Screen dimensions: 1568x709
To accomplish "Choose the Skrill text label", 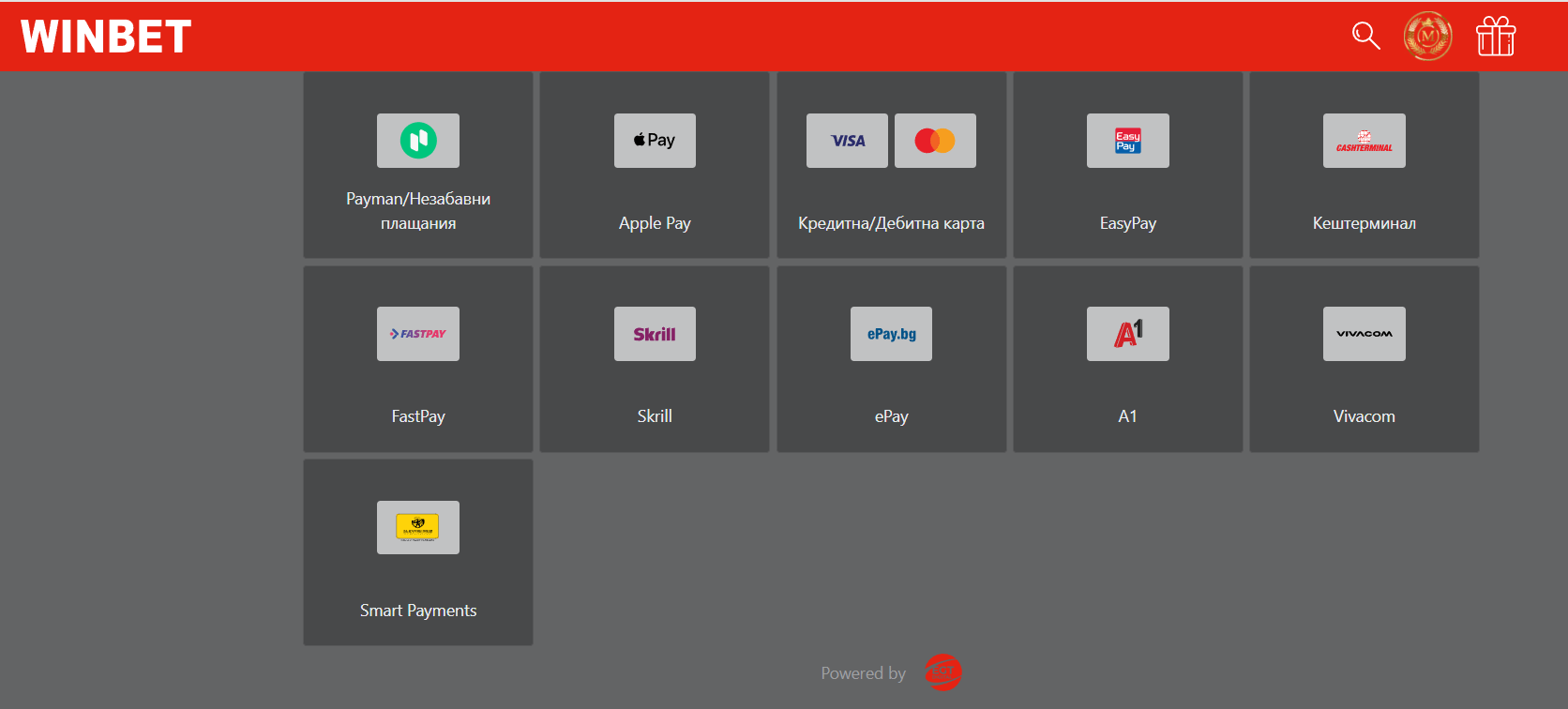I will tap(655, 416).
